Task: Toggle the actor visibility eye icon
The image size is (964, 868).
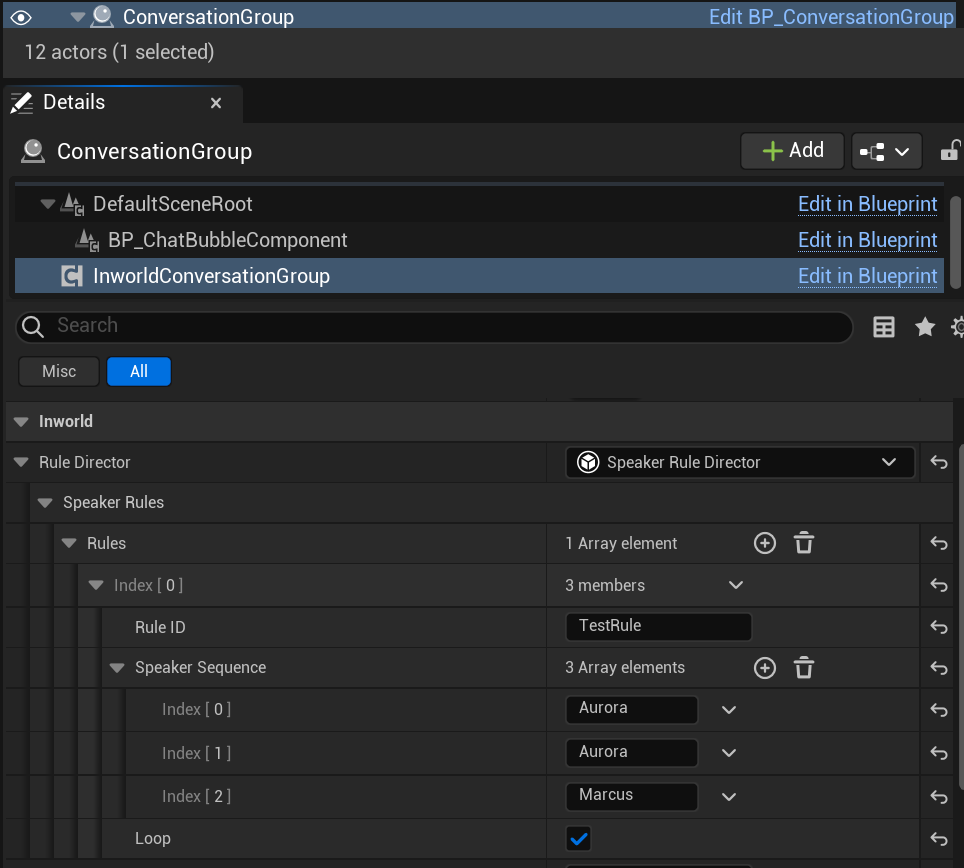Action: tap(20, 16)
